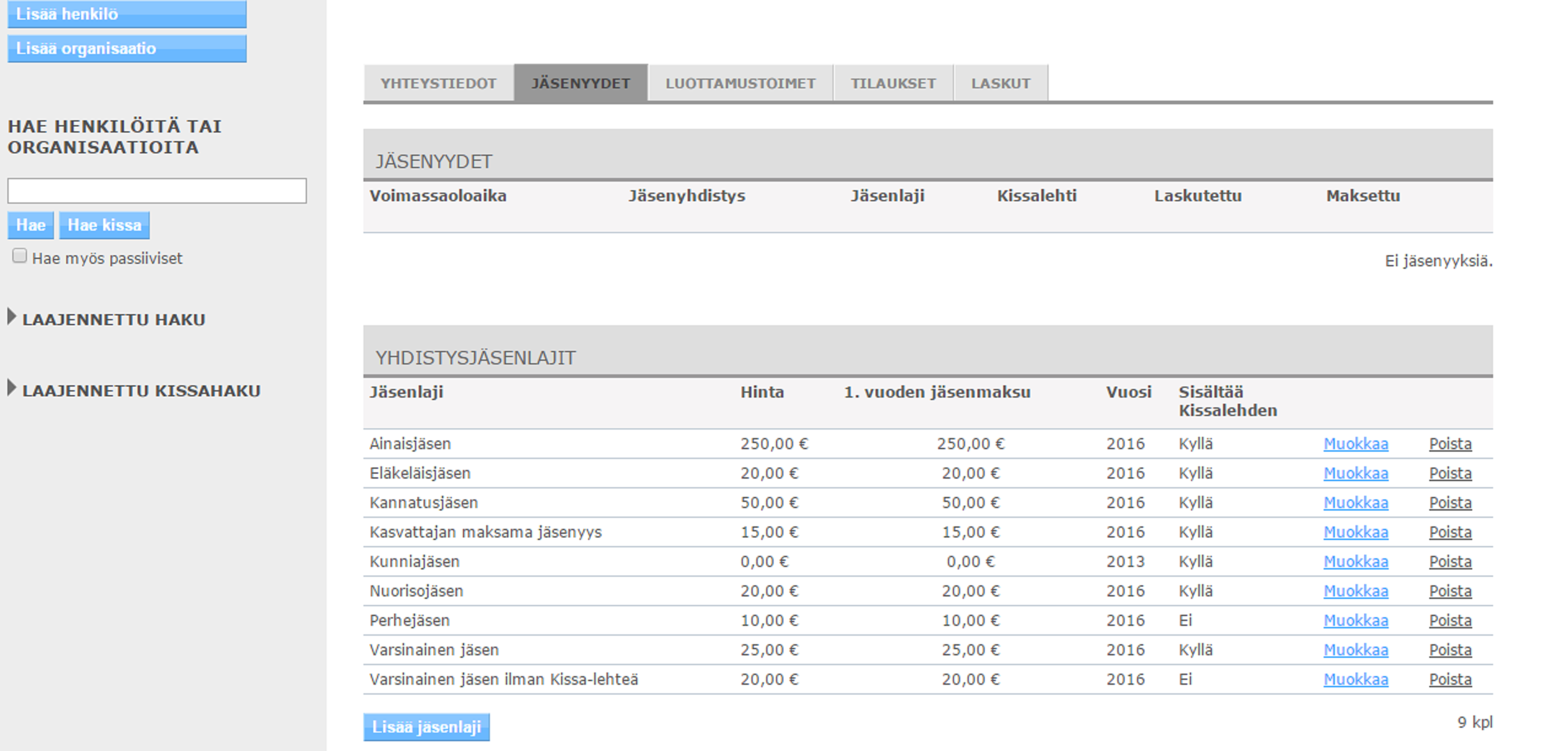Edit Ainaisjäsen via its Muokkaa link
Screen dimensions: 1568x751
coord(1356,444)
